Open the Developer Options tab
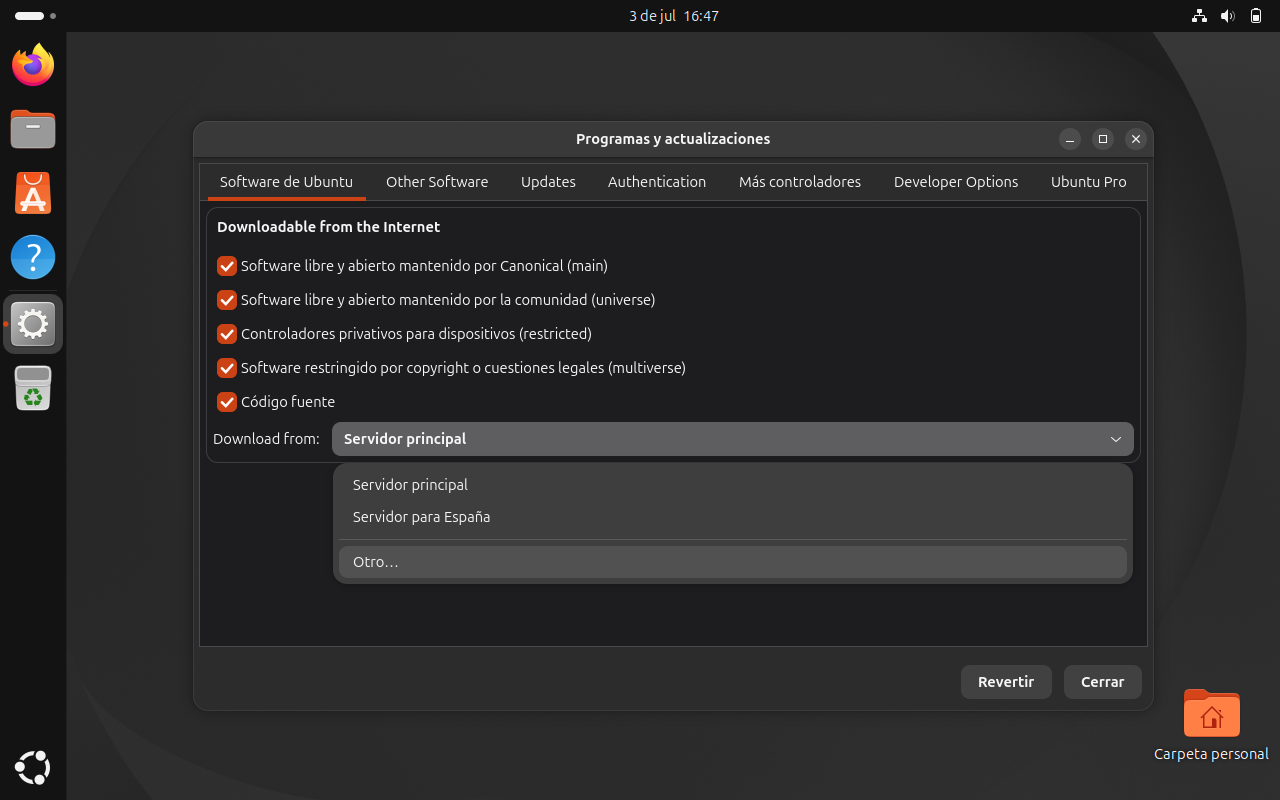The image size is (1280, 800). pyautogui.click(x=956, y=182)
